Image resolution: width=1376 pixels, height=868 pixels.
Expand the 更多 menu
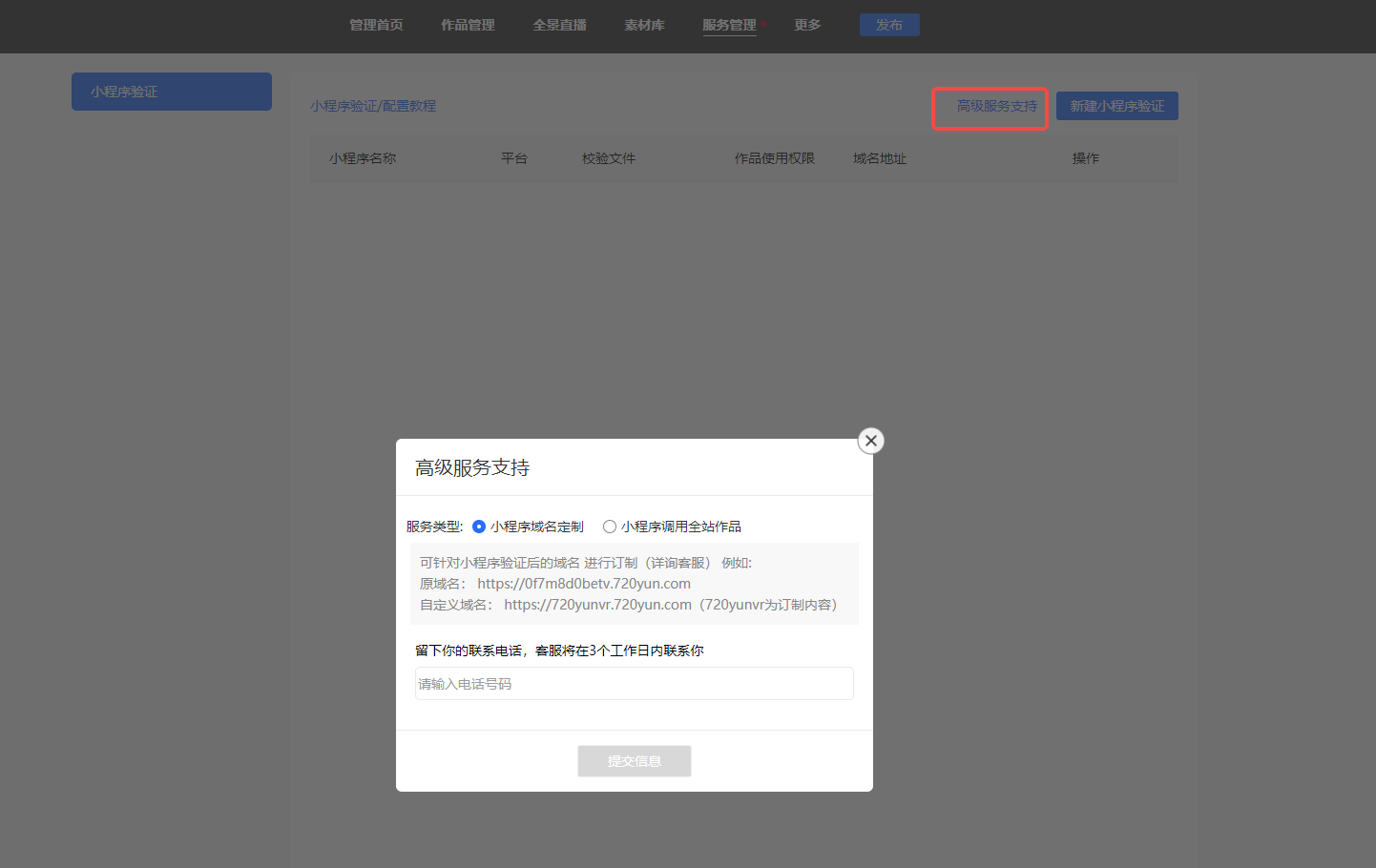pyautogui.click(x=807, y=25)
